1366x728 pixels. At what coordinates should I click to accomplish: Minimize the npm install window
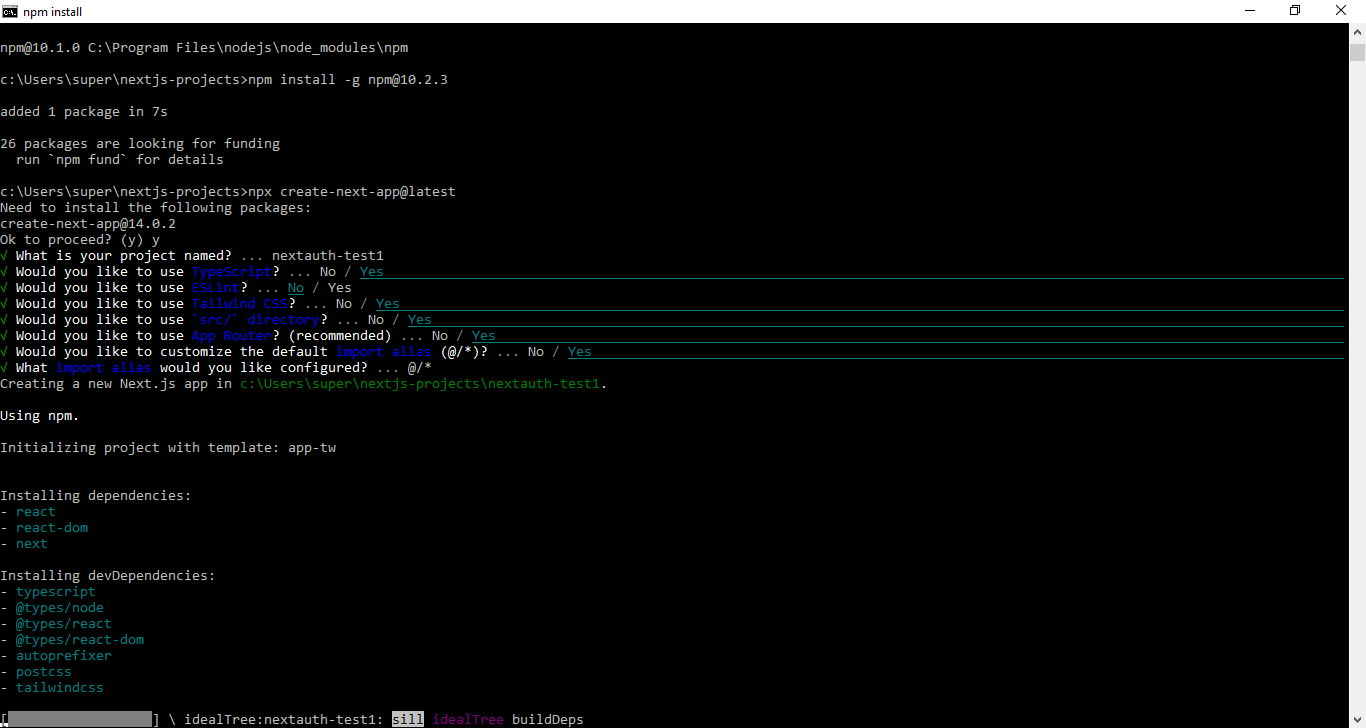(x=1249, y=11)
